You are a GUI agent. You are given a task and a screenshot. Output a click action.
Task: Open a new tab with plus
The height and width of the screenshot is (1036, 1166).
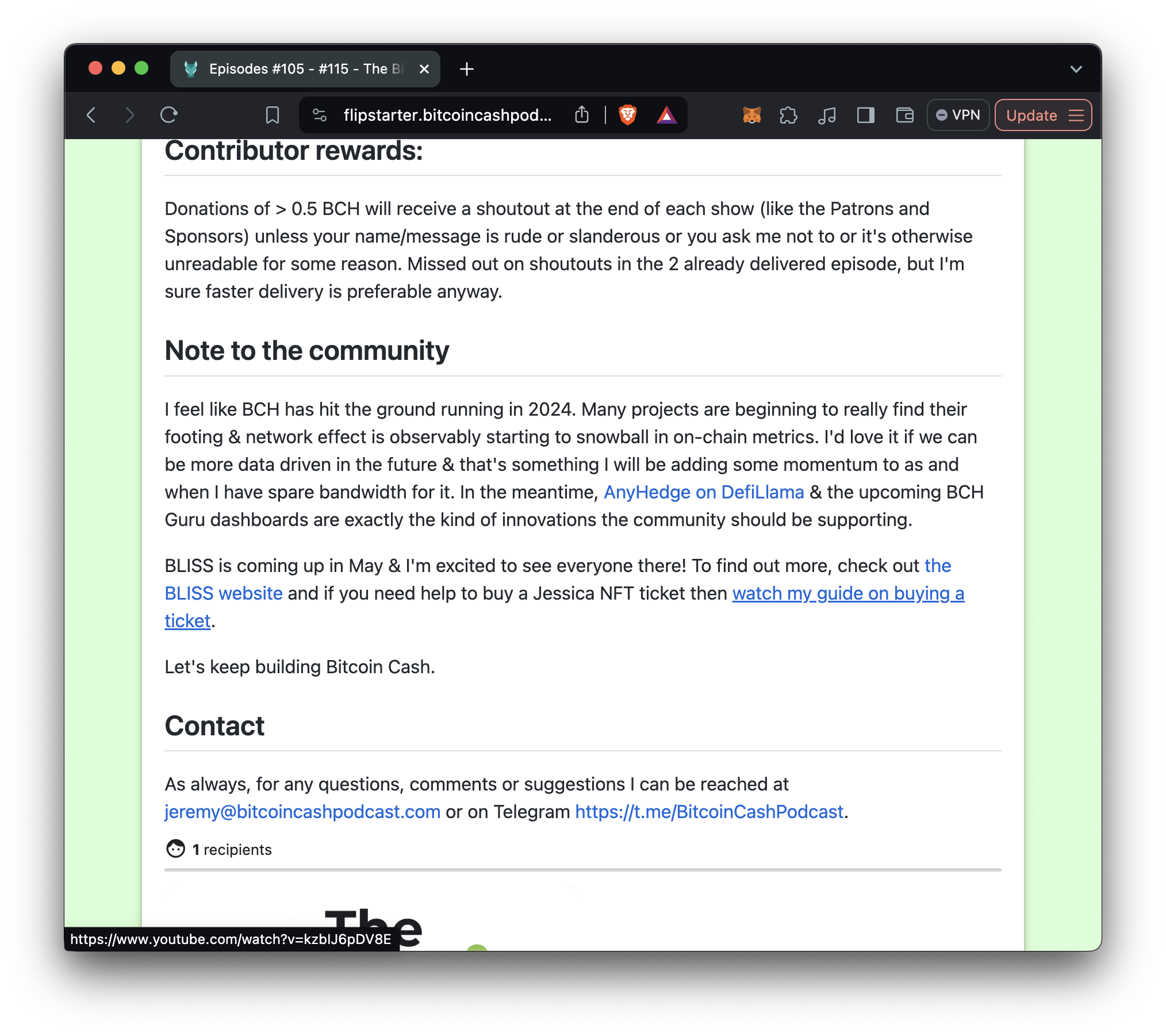(467, 69)
